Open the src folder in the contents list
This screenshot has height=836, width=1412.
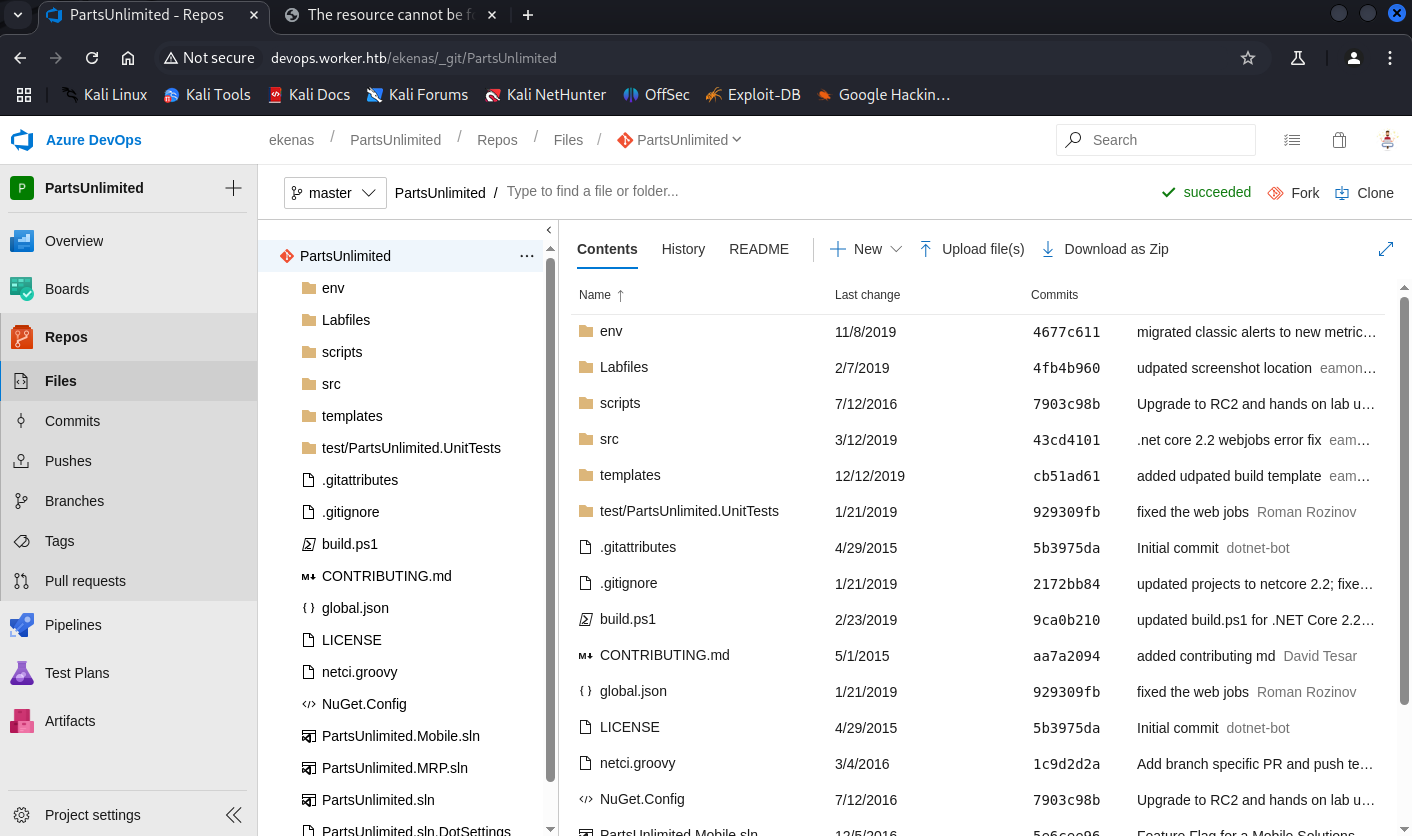click(610, 439)
